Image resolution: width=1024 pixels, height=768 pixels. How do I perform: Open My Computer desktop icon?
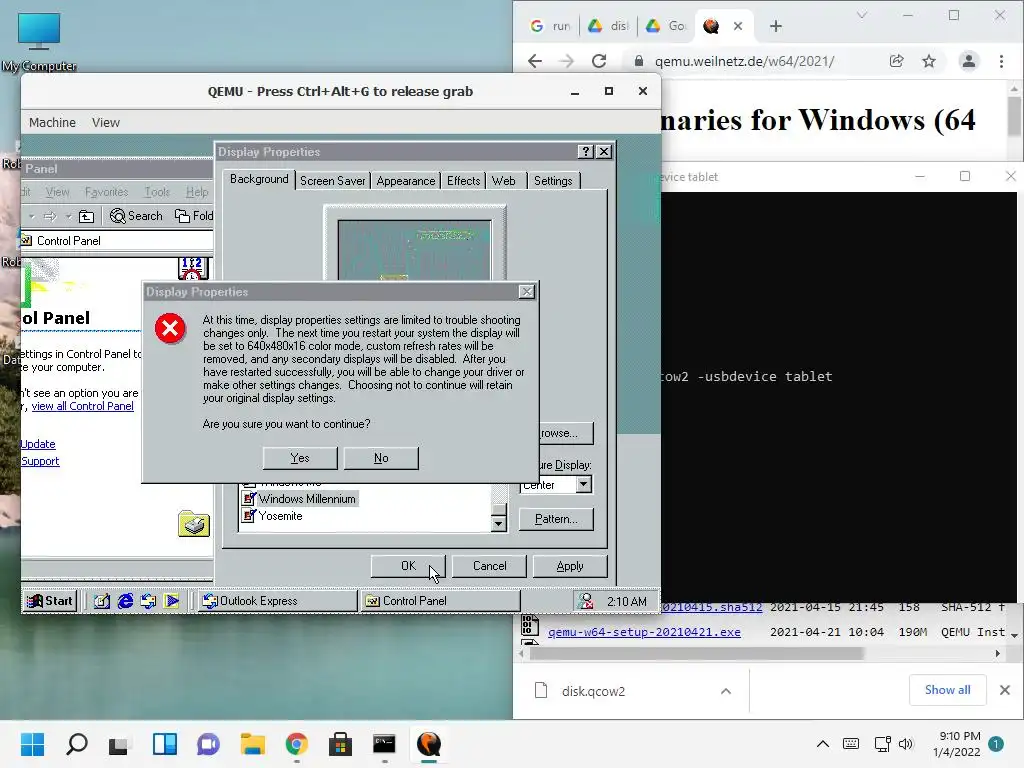pyautogui.click(x=39, y=41)
